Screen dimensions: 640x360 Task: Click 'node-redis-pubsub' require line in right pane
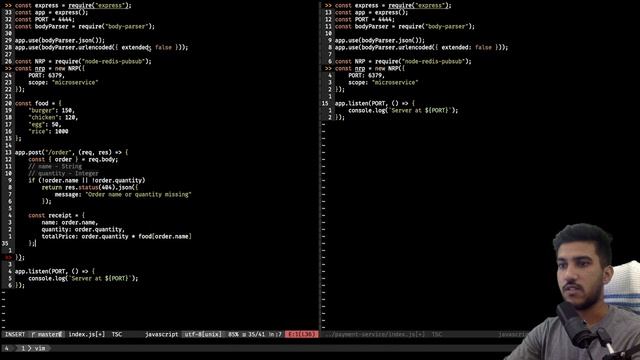tap(403, 62)
